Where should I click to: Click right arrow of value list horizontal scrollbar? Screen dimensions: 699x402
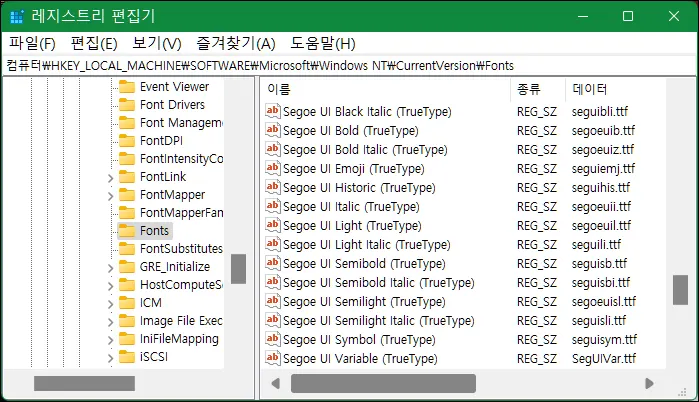[649, 383]
